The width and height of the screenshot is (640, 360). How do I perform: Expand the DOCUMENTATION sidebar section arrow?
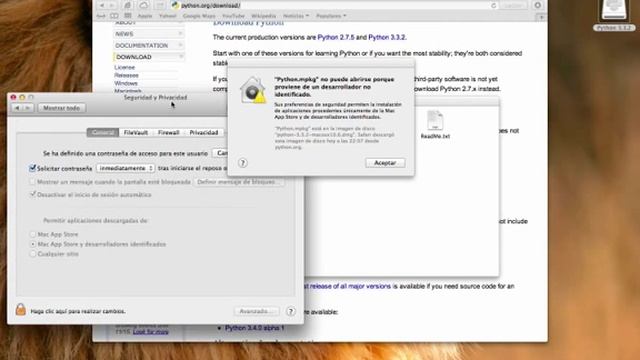(x=180, y=45)
